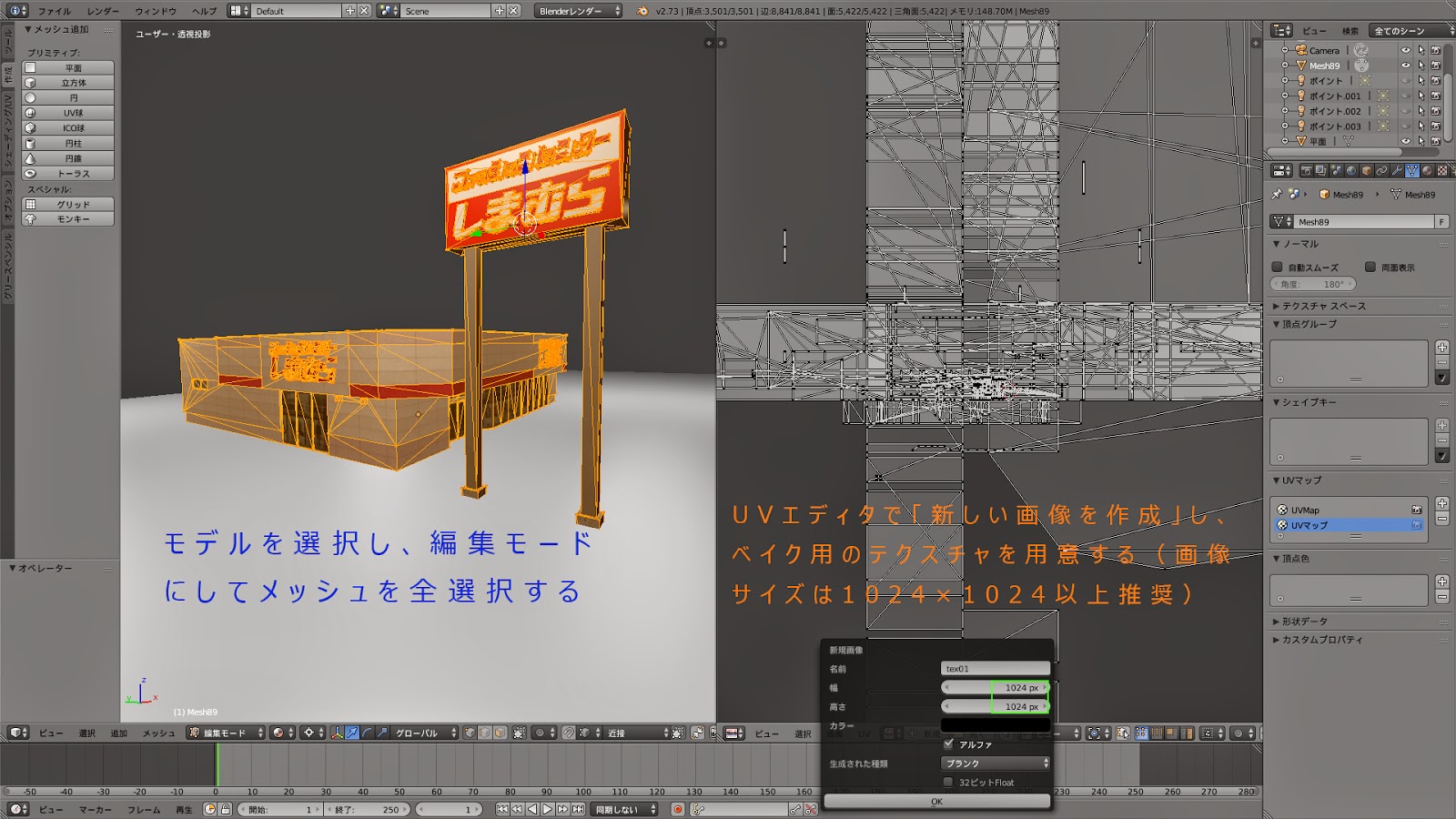The image size is (1456, 819).
Task: Add a new vertex color layer
Action: (1442, 581)
